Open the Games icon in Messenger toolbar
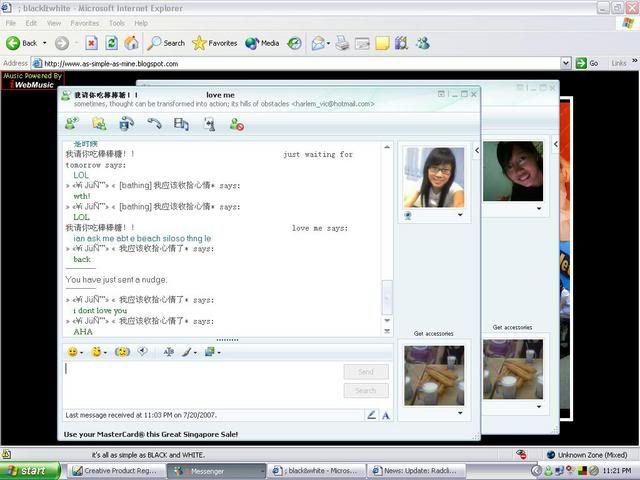Viewport: 640px width, 480px height. point(209,124)
